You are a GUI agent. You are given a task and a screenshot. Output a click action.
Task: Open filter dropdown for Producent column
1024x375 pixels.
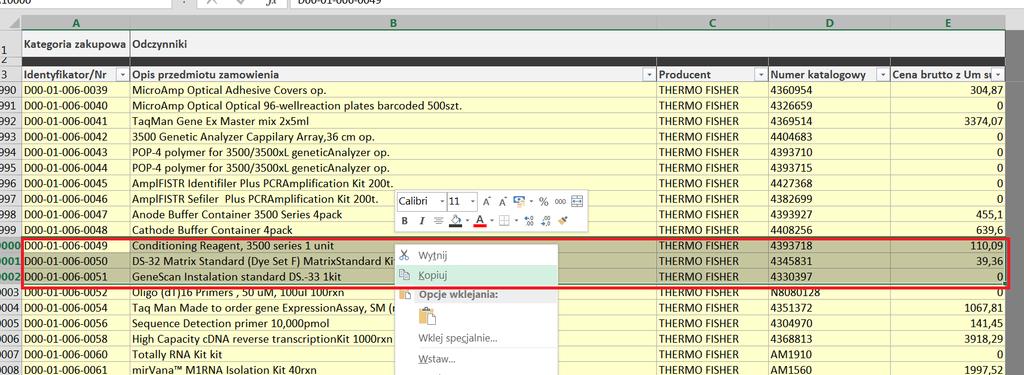pyautogui.click(x=760, y=74)
